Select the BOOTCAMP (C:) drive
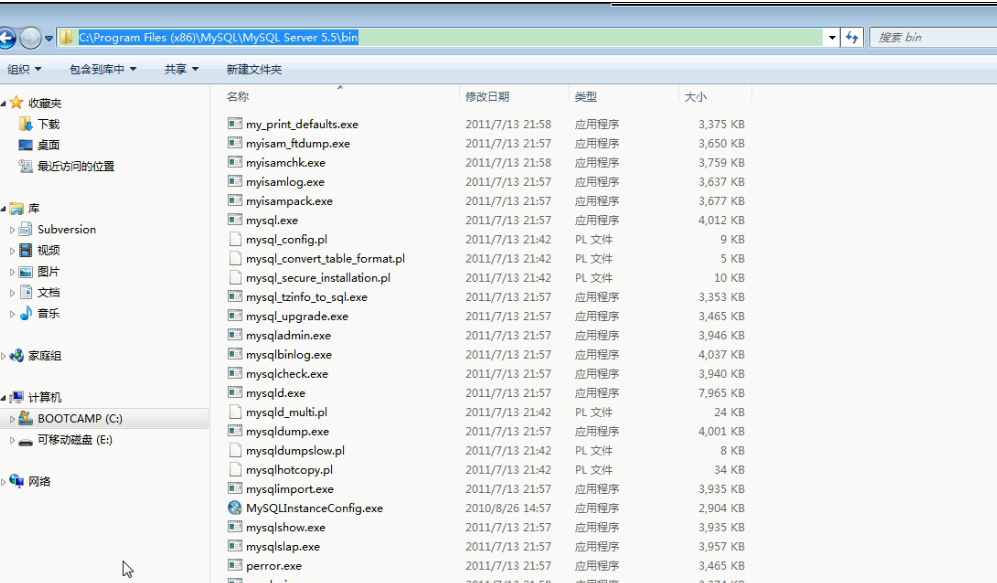Screen dimensions: 997x583 (x=79, y=418)
